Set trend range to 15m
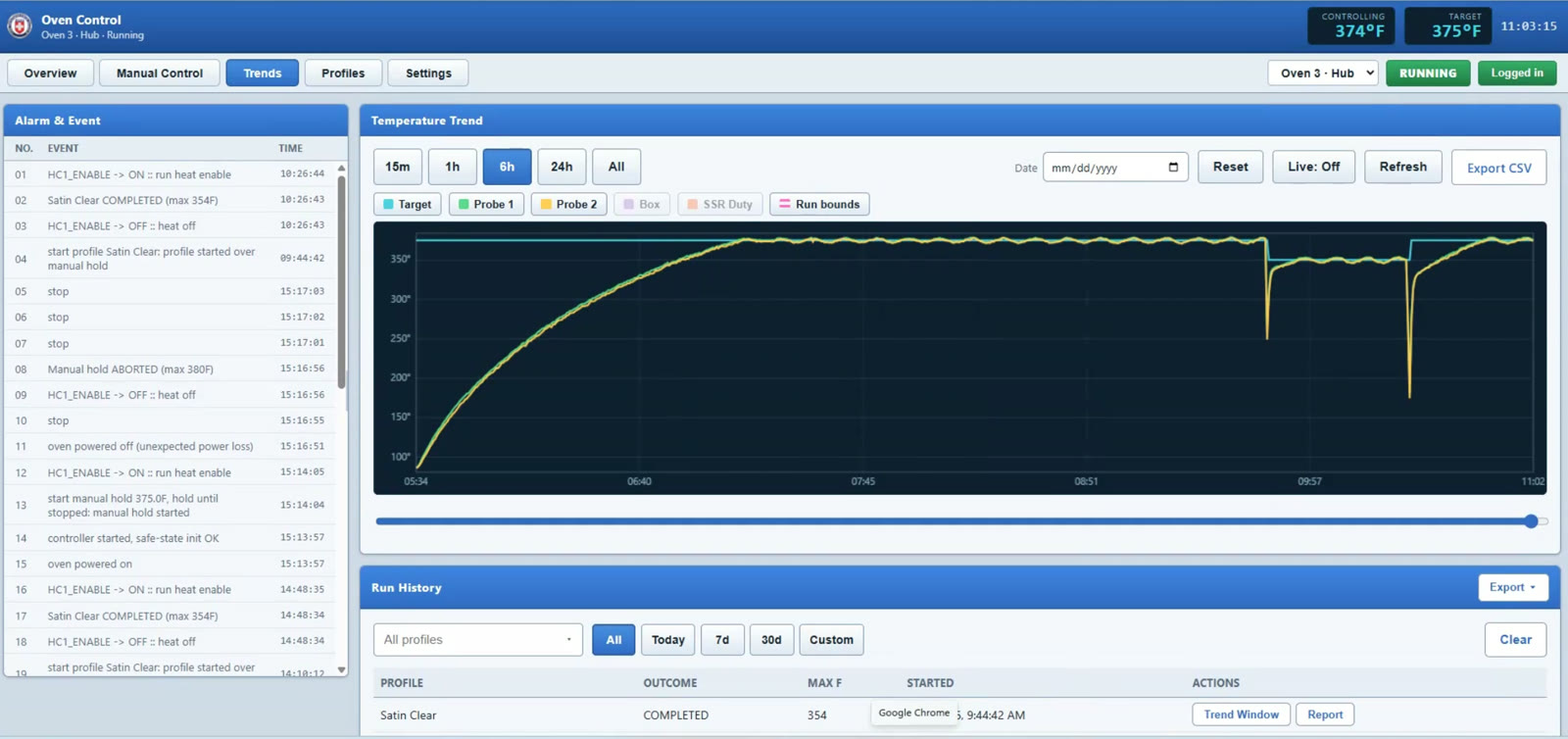Screen dimensions: 1568x739 point(398,167)
